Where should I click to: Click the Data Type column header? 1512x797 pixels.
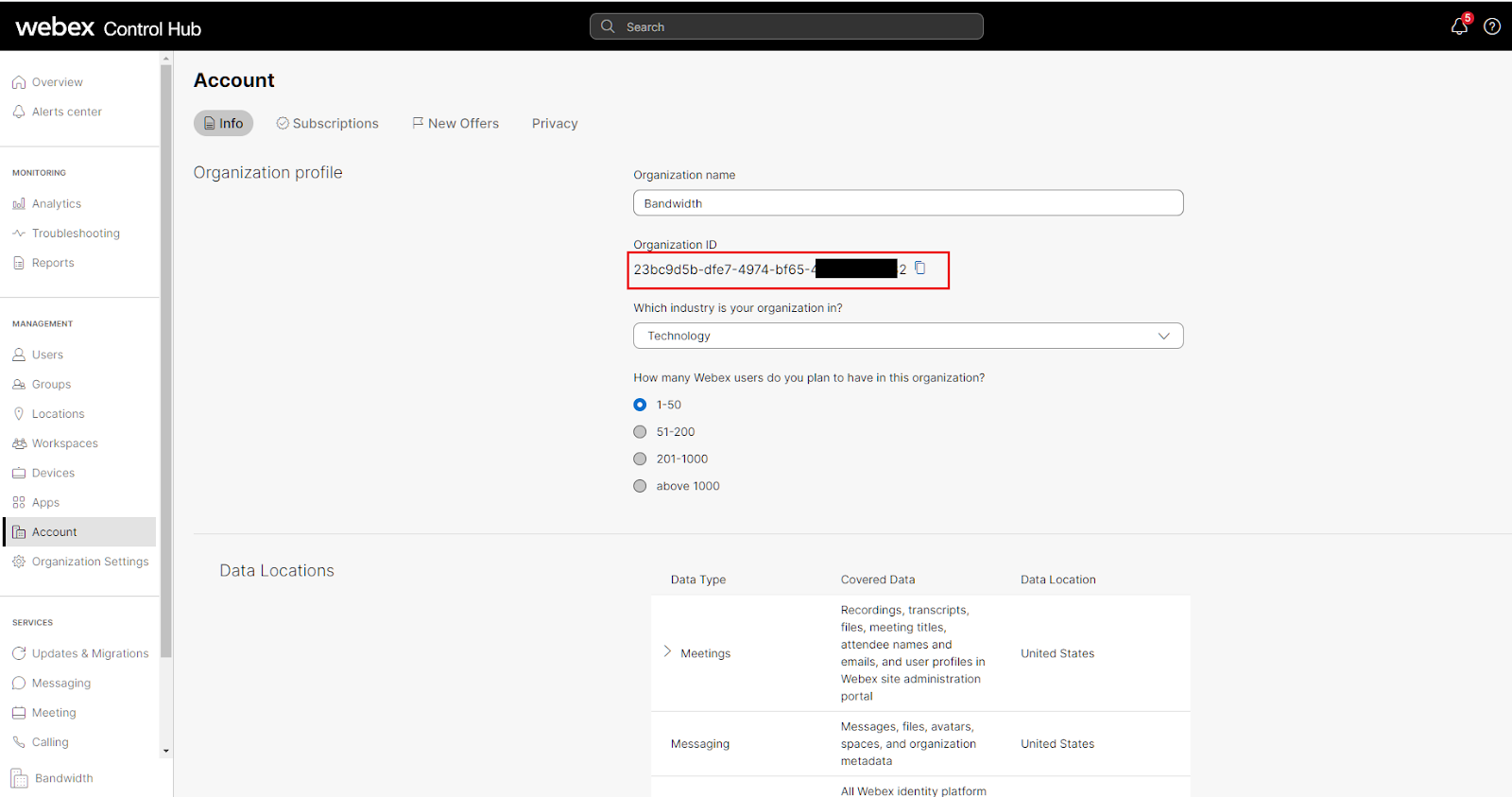(698, 580)
